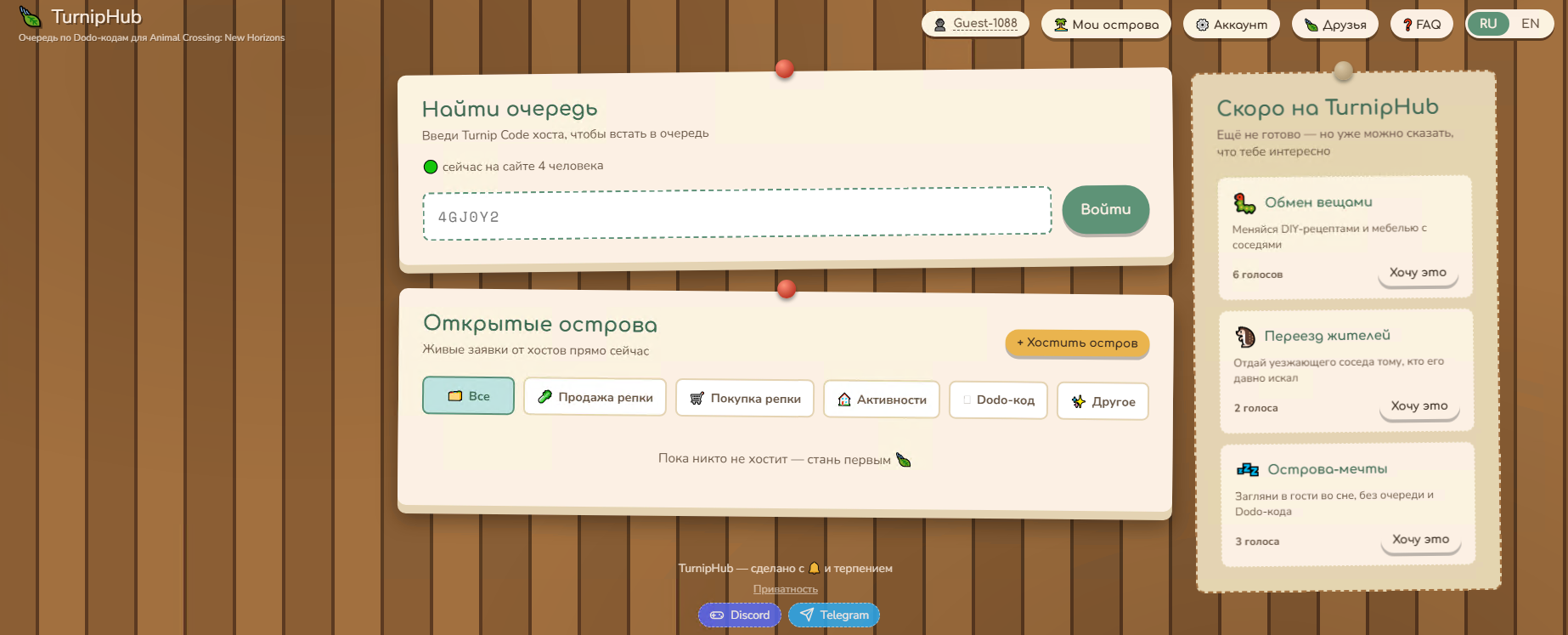
Task: Click the user avatar icon beside Guest-1088
Action: click(x=940, y=25)
